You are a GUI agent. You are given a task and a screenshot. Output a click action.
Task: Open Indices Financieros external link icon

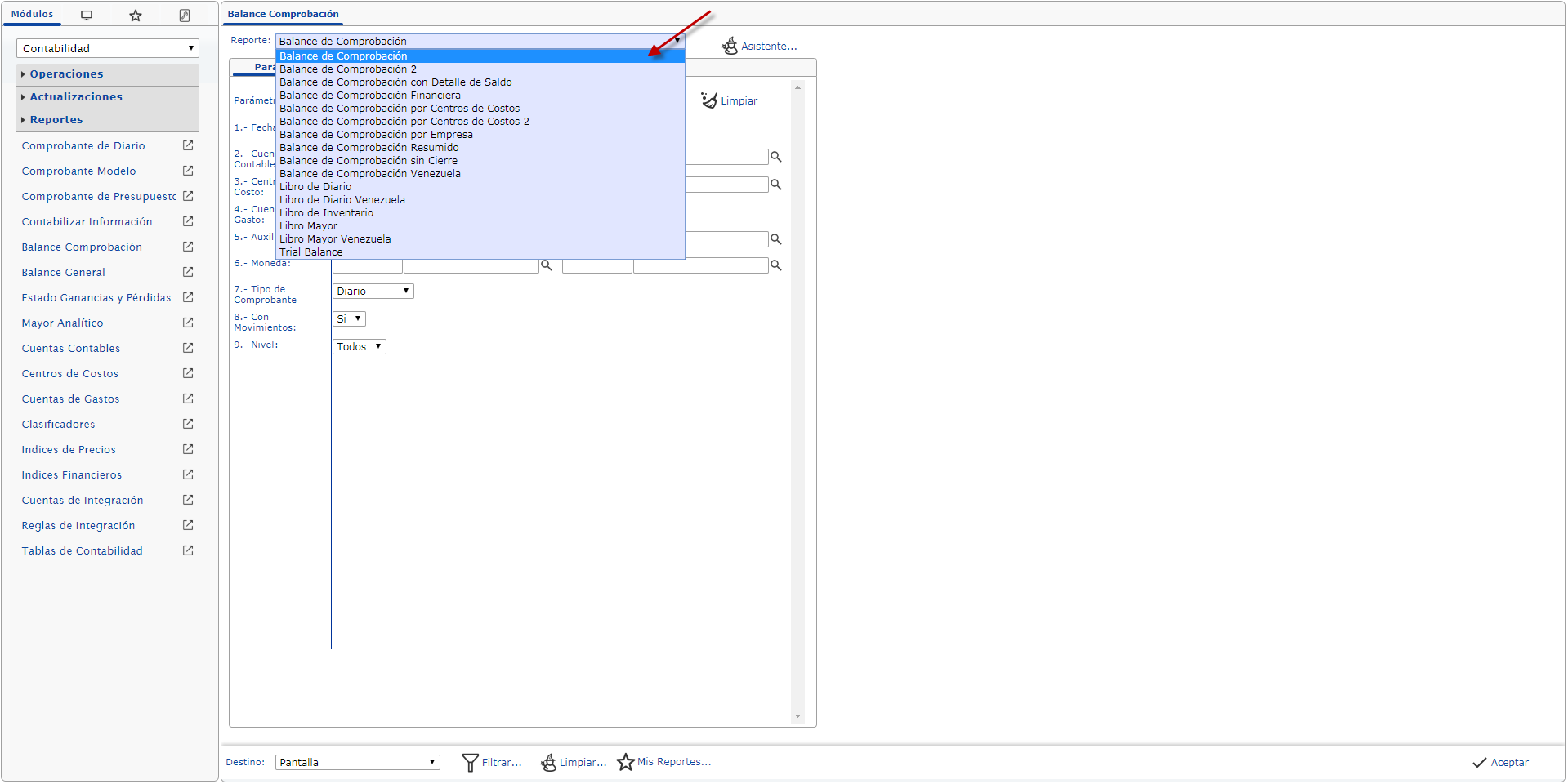pos(188,474)
